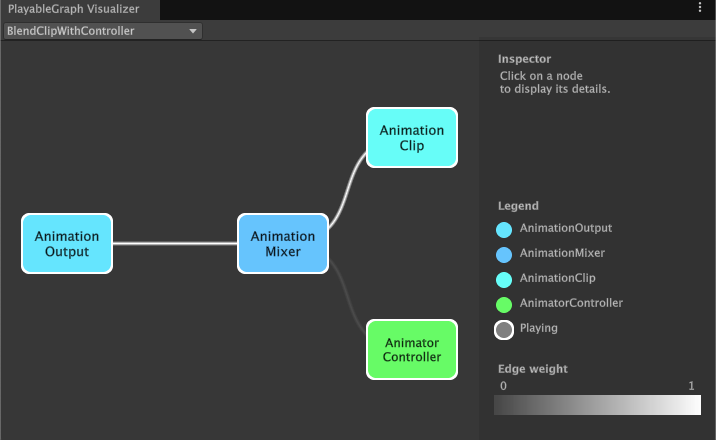This screenshot has width=716, height=440.
Task: Click the Playing legend indicator circle
Action: (x=504, y=329)
